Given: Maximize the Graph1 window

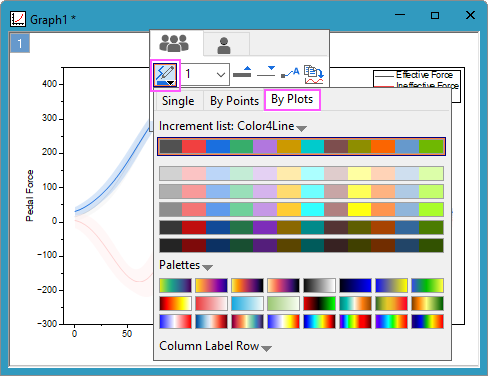Looking at the screenshot, I should click(x=435, y=15).
